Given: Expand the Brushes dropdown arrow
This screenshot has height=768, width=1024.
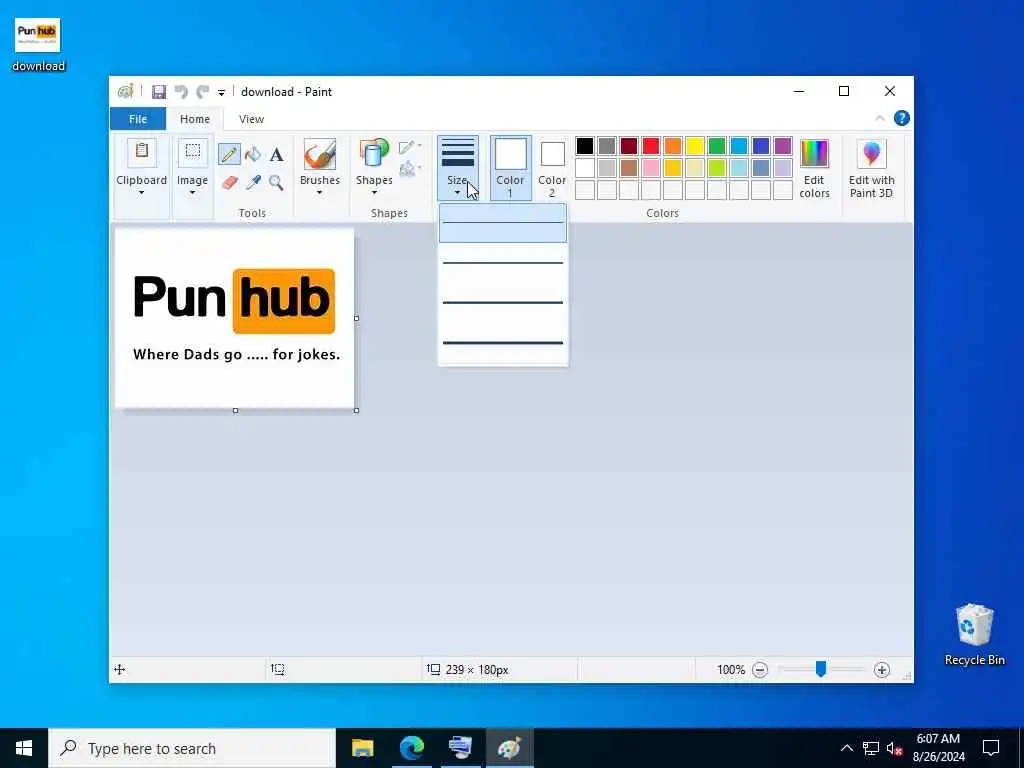Looking at the screenshot, I should point(319,193).
